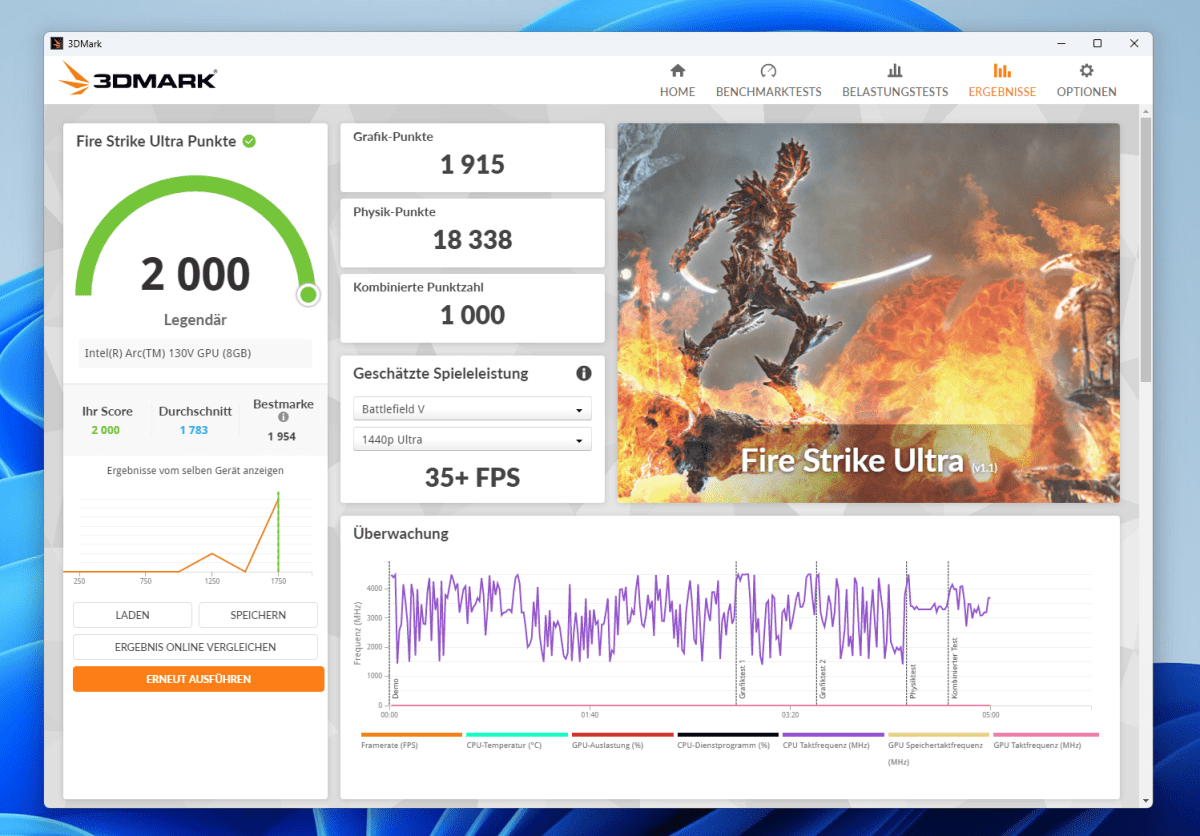
Task: Click the score distribution mini chart
Action: pos(188,537)
